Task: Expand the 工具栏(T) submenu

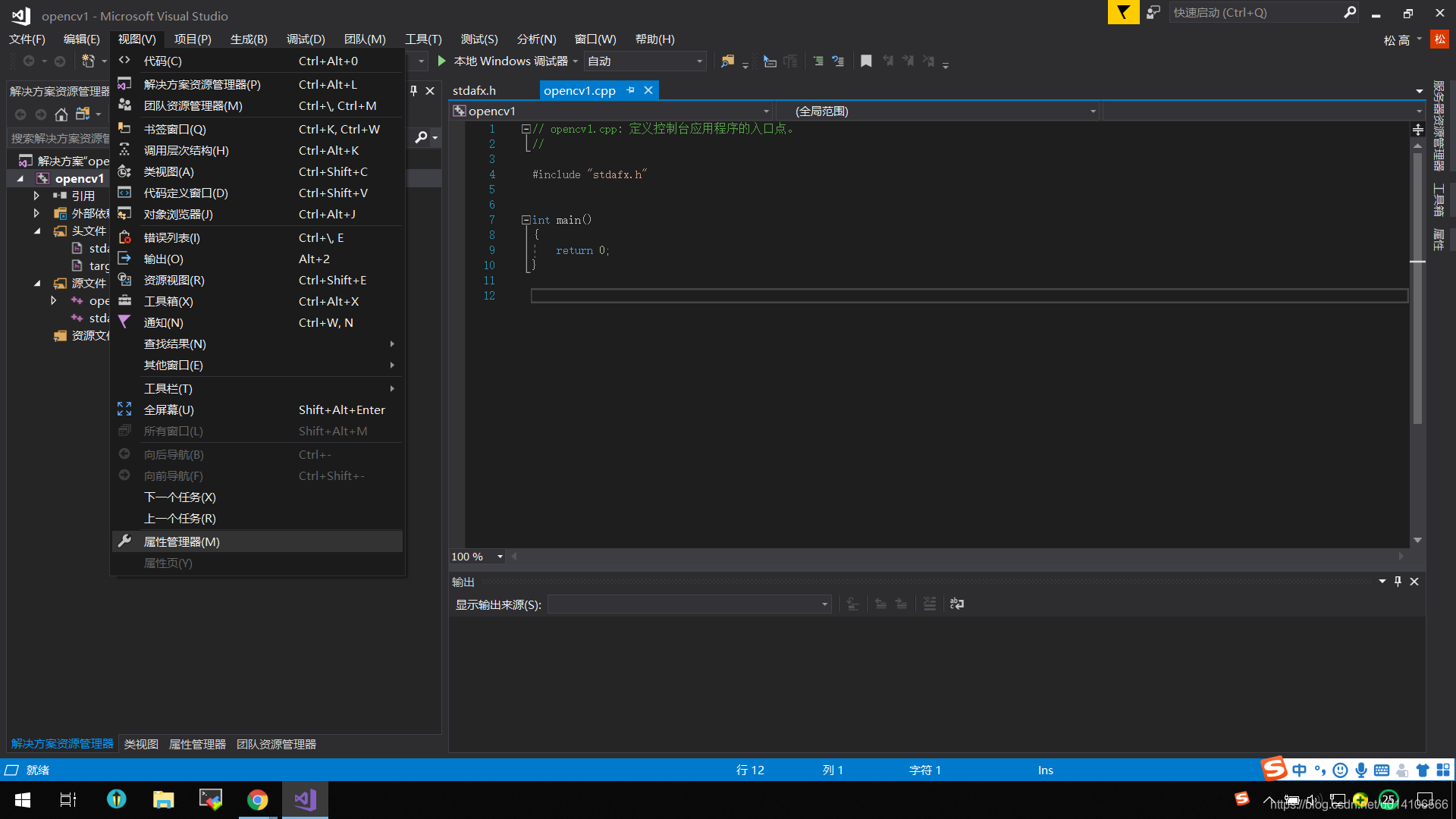Action: pyautogui.click(x=257, y=388)
